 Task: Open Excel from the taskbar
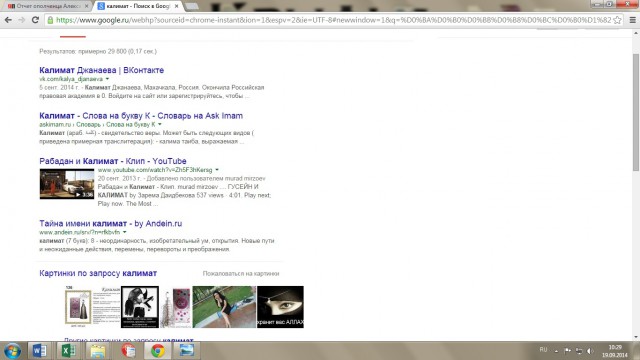69,351
